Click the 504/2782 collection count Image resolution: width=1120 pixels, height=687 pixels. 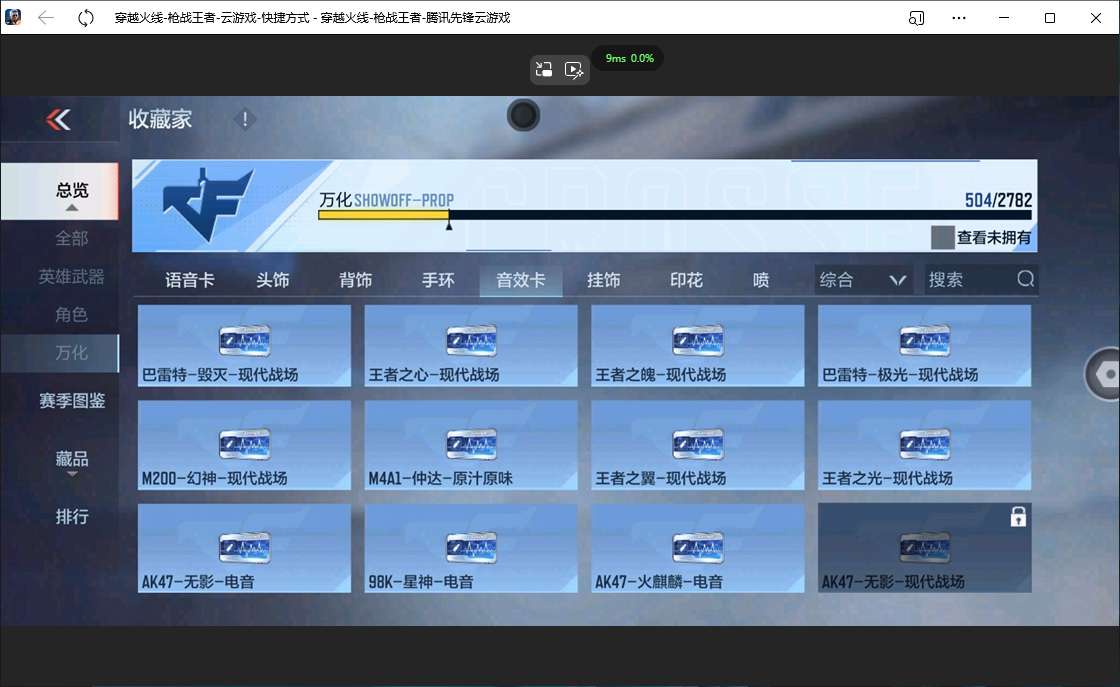pos(998,200)
